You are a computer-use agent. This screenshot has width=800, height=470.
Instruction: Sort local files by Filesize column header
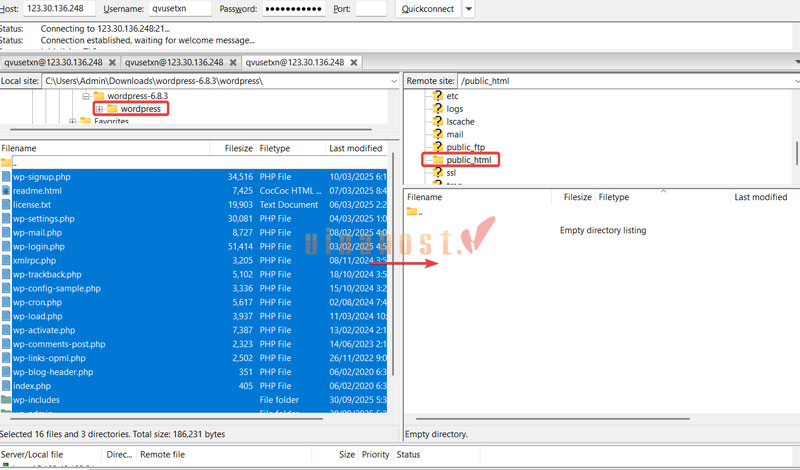point(238,148)
